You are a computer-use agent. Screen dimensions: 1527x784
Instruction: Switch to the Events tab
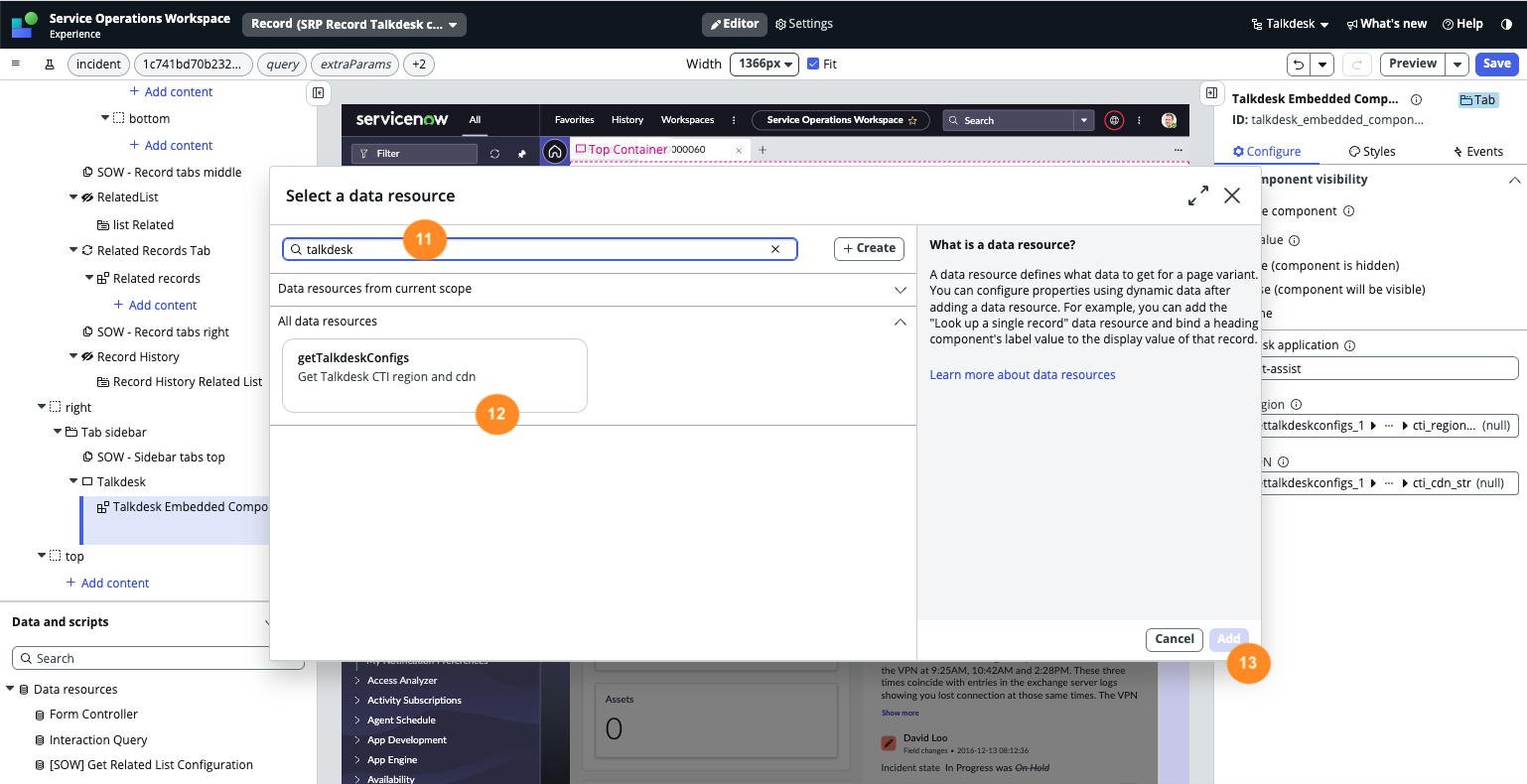(1477, 152)
